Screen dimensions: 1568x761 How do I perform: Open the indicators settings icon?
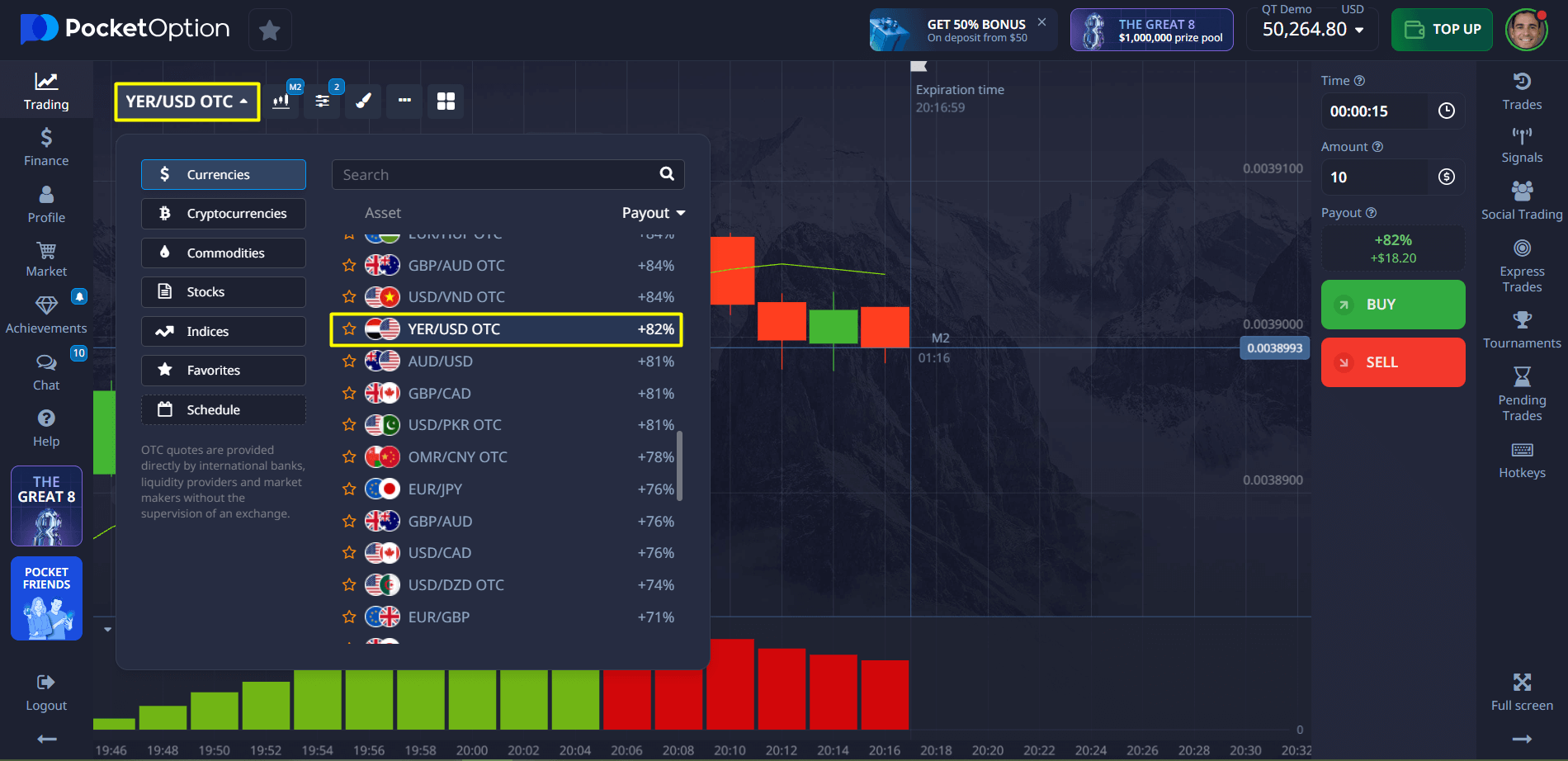coord(322,102)
